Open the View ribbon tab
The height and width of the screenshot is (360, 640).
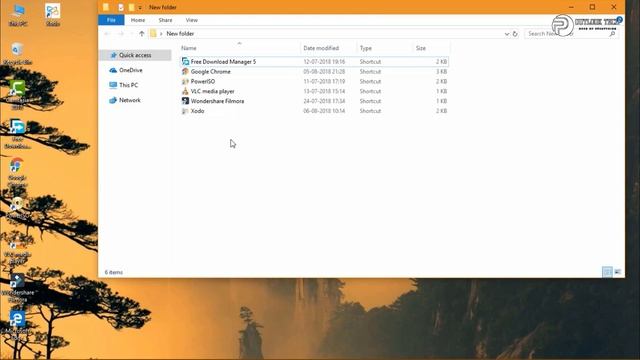(x=191, y=20)
